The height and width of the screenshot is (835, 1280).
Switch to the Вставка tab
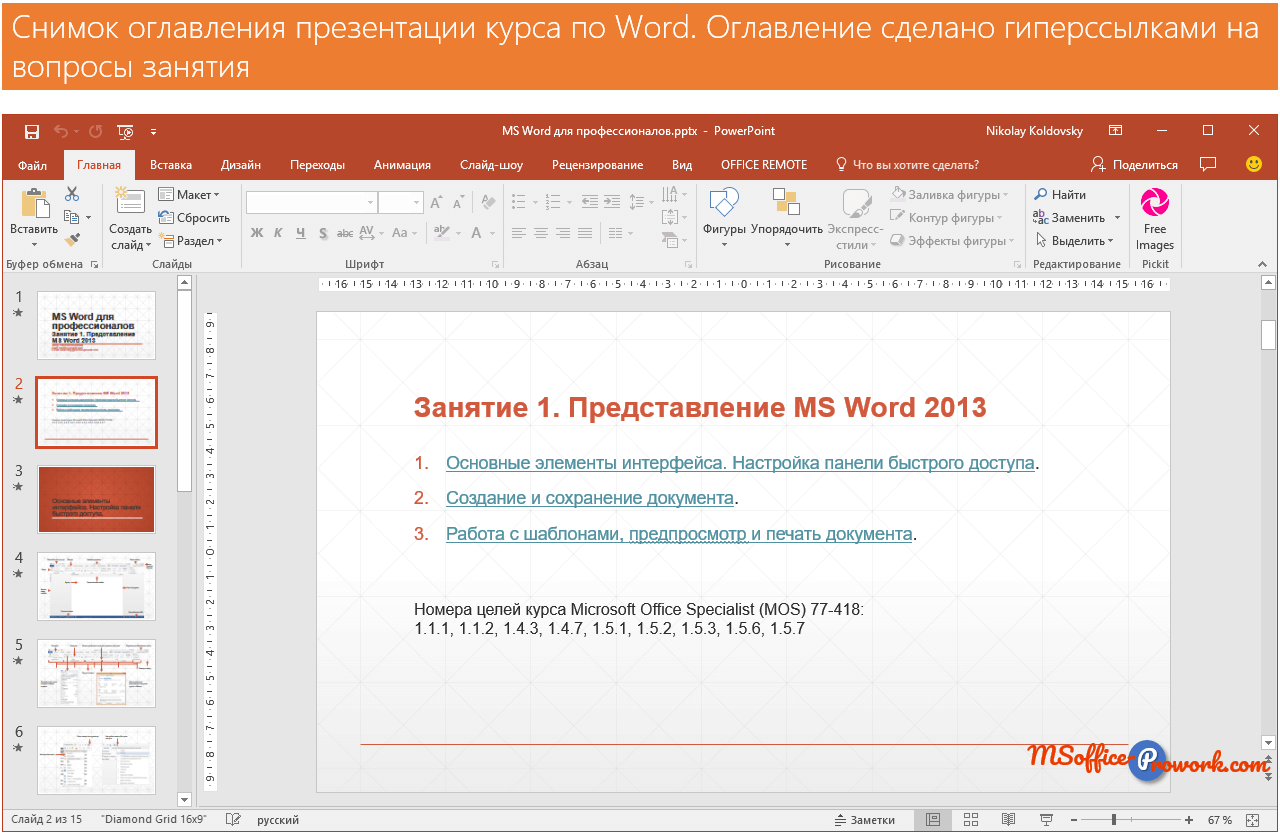[171, 164]
